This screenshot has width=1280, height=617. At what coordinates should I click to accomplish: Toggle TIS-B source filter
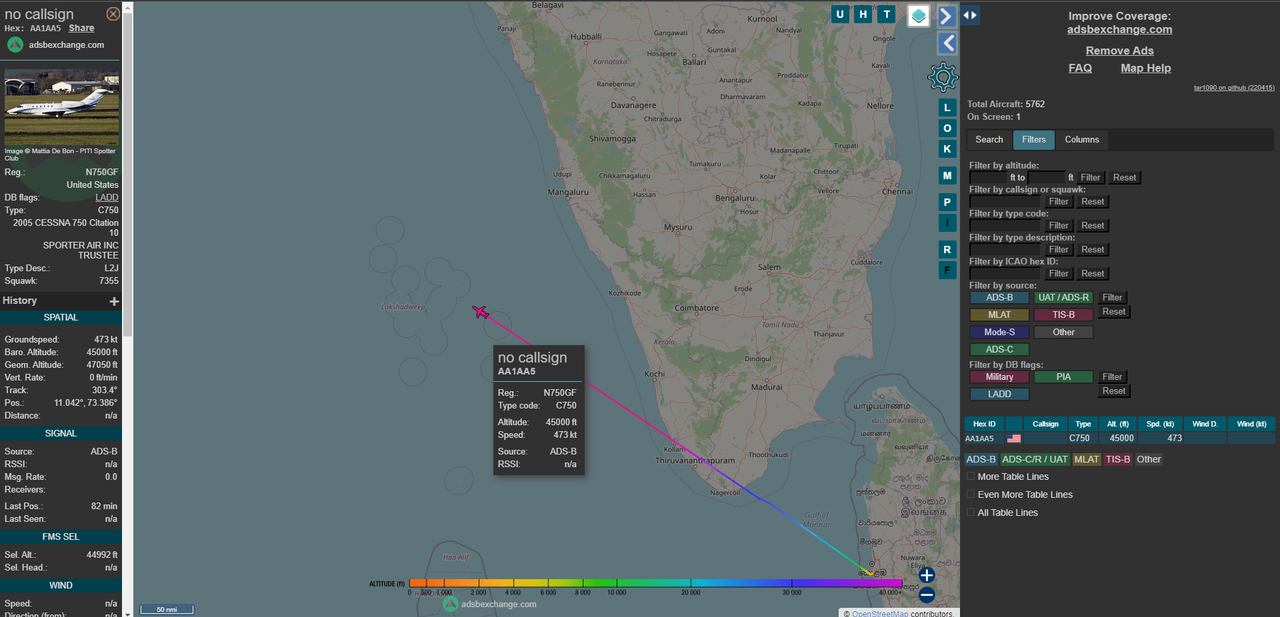1063,315
